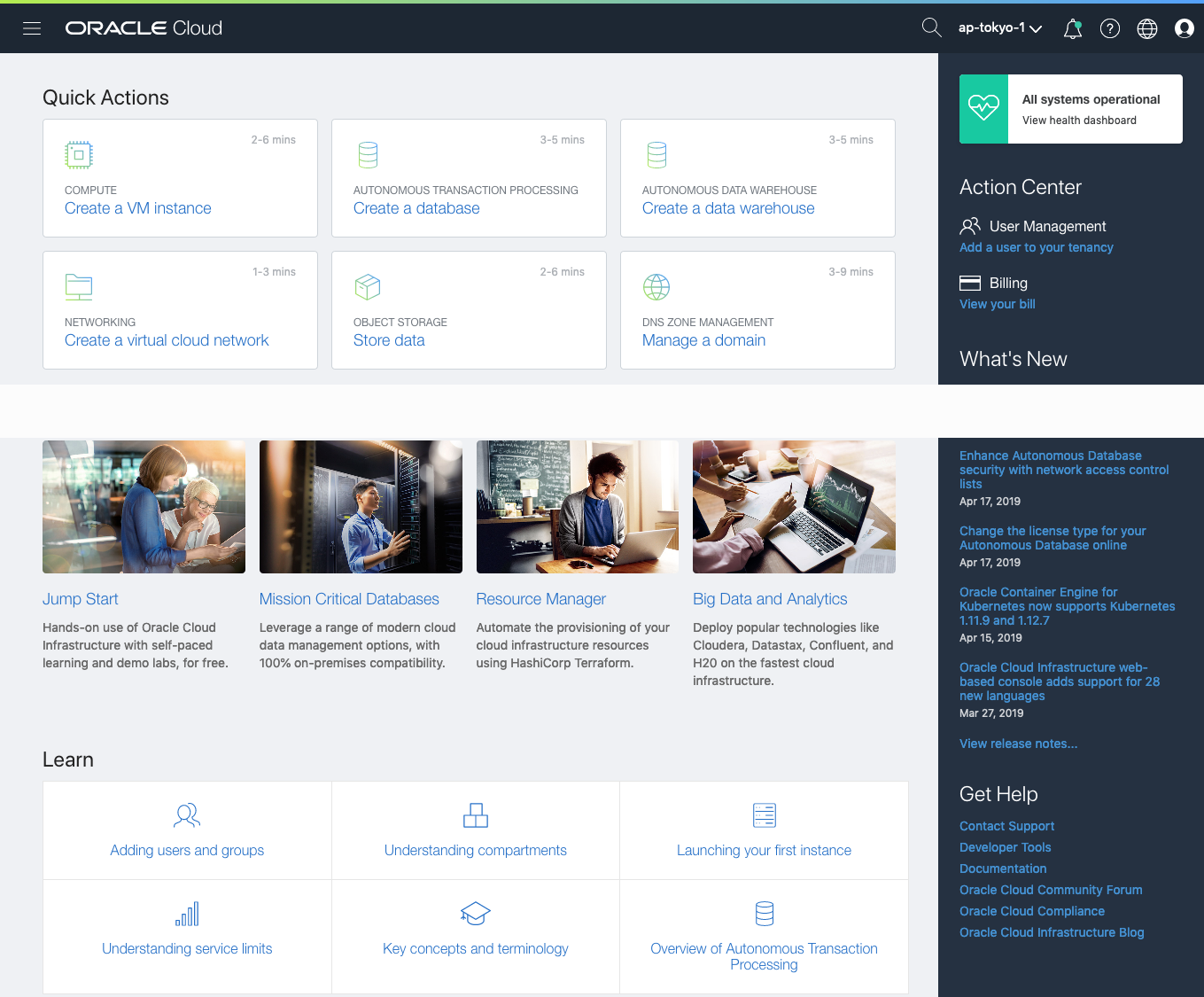This screenshot has width=1204, height=997.
Task: Click View release notes link
Action: tap(1019, 744)
